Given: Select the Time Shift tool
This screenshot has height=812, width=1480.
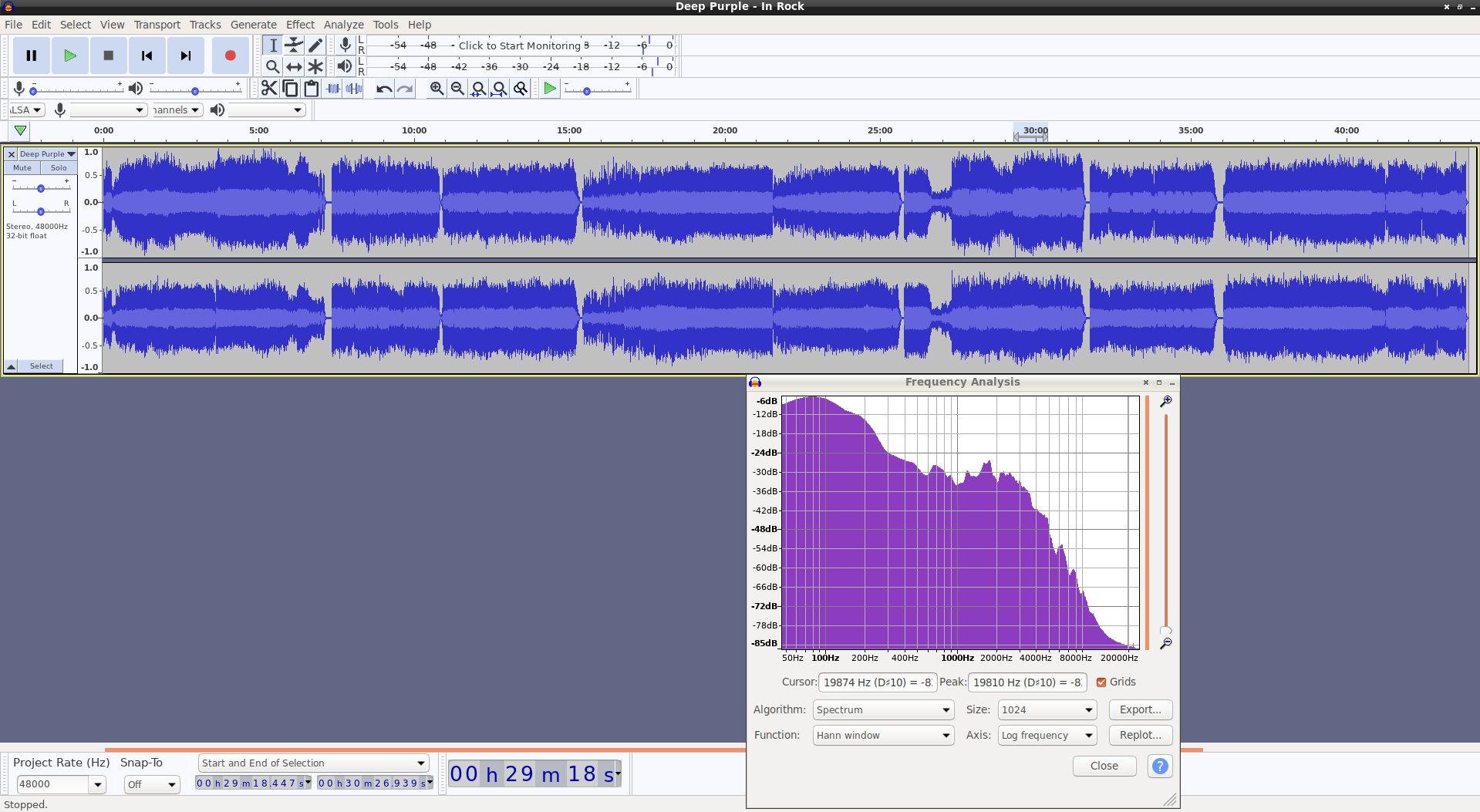Looking at the screenshot, I should click(294, 67).
